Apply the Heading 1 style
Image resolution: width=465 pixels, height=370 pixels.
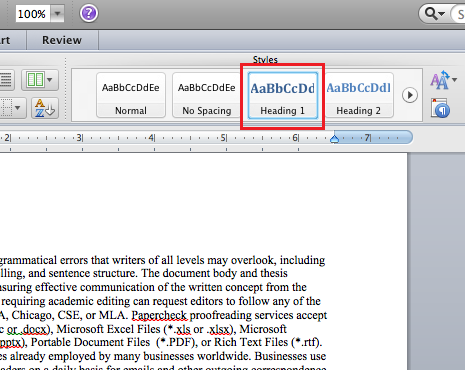283,95
